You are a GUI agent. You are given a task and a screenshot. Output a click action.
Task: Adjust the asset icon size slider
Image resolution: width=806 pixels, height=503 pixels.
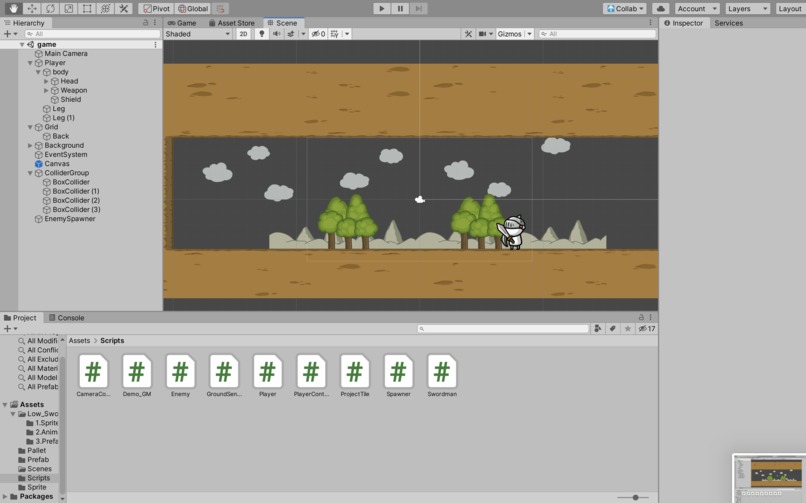[635, 497]
